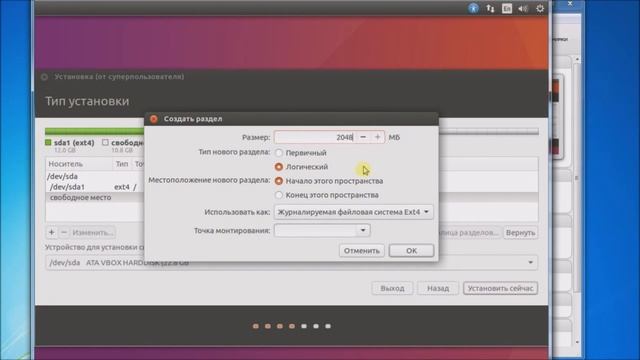The height and width of the screenshot is (360, 640).
Task: Click the accessibility icon in top panel
Action: pyautogui.click(x=473, y=8)
